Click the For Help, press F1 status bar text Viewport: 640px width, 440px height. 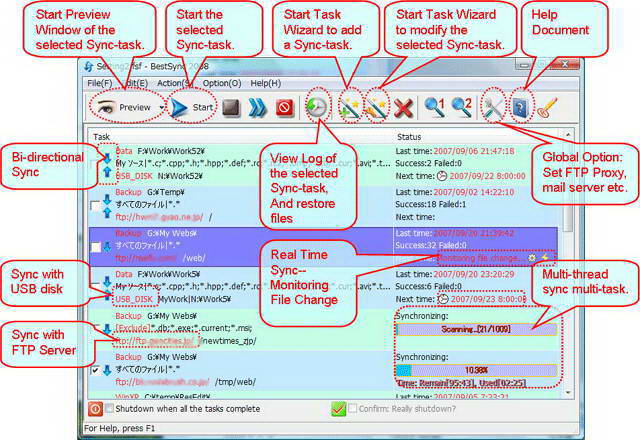pos(119,428)
